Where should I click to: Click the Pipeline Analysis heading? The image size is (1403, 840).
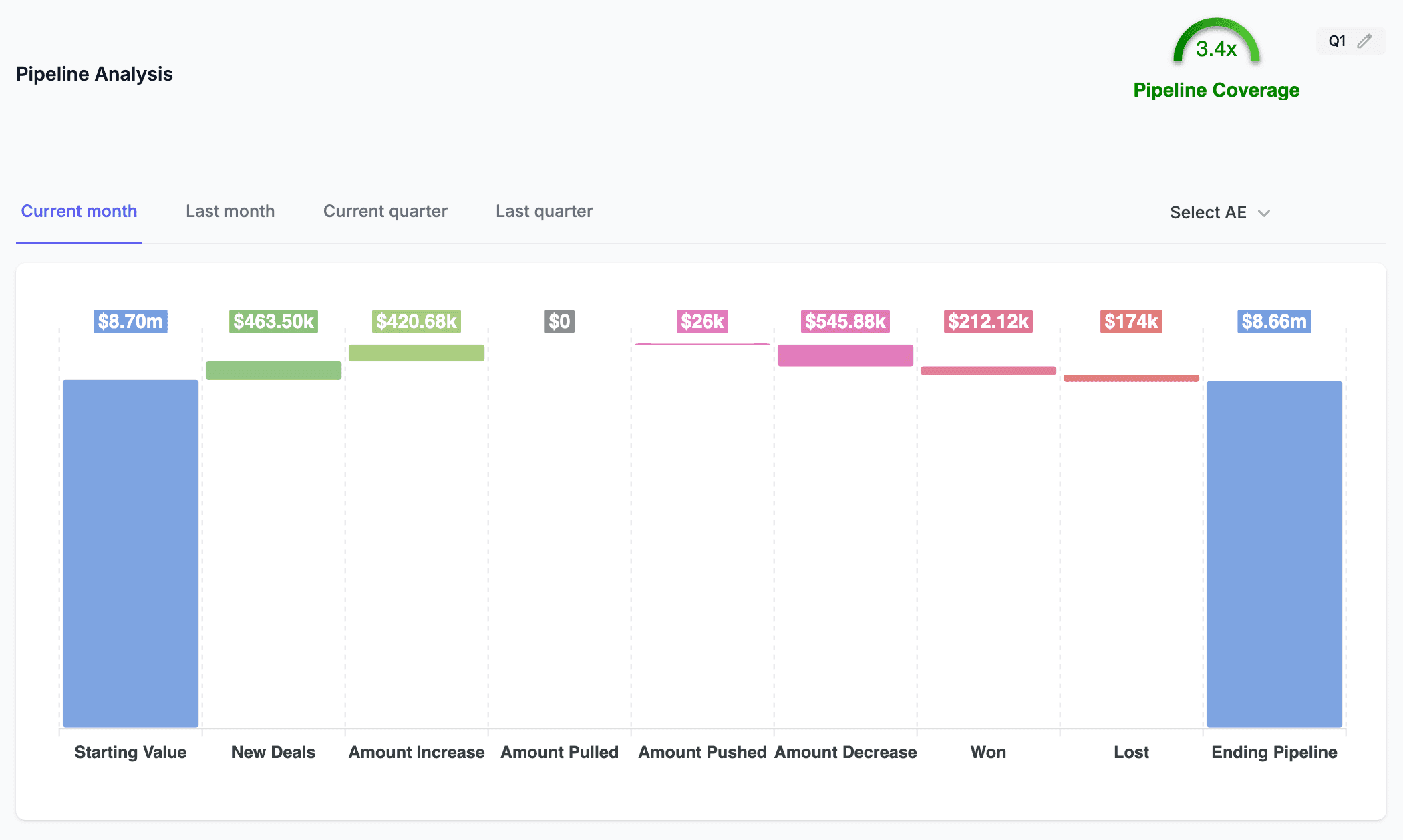click(94, 74)
